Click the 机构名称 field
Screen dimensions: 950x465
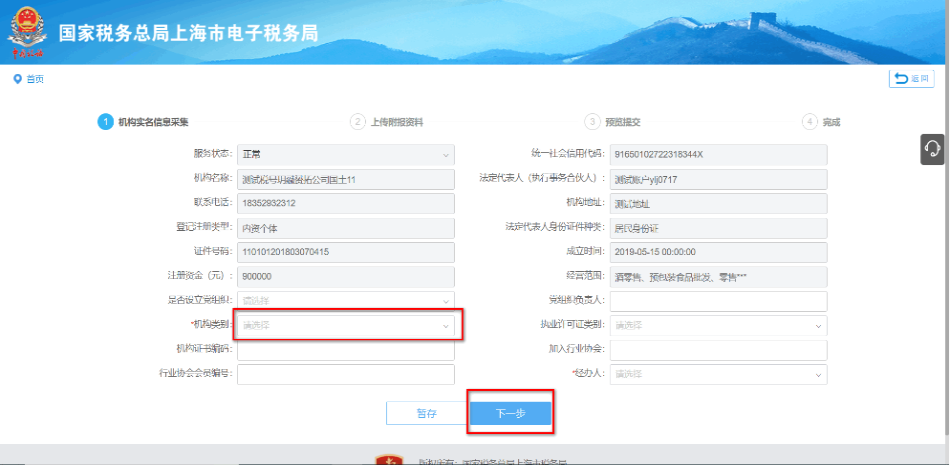(x=346, y=179)
